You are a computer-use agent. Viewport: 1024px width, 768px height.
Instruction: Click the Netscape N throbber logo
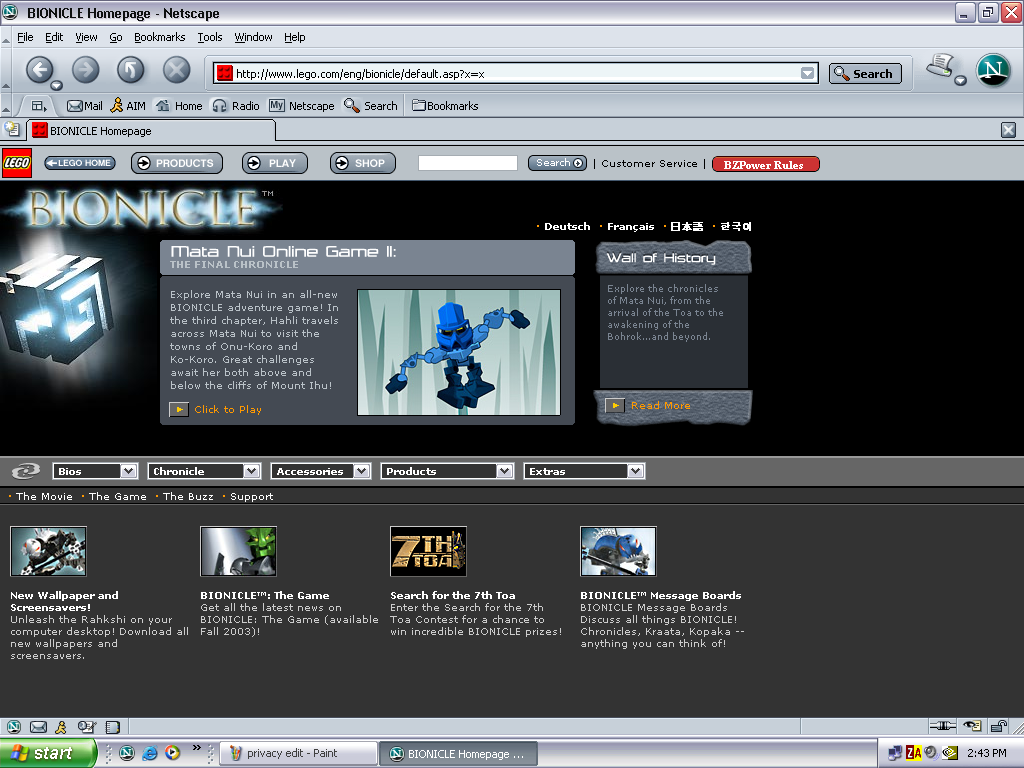pyautogui.click(x=993, y=69)
